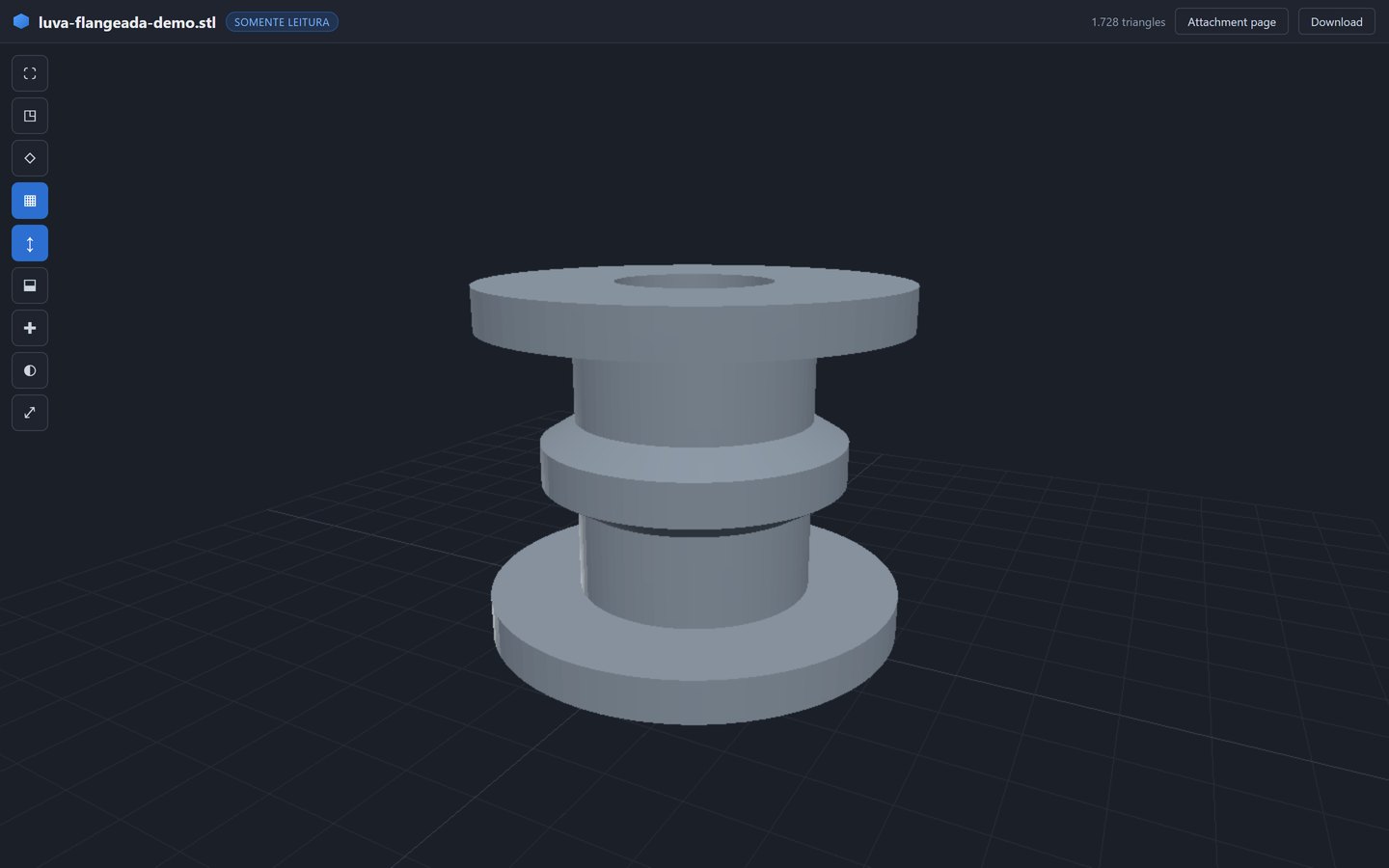Click the square-with-corner-inset view icon
Viewport: 1389px width, 868px height.
pos(30,116)
